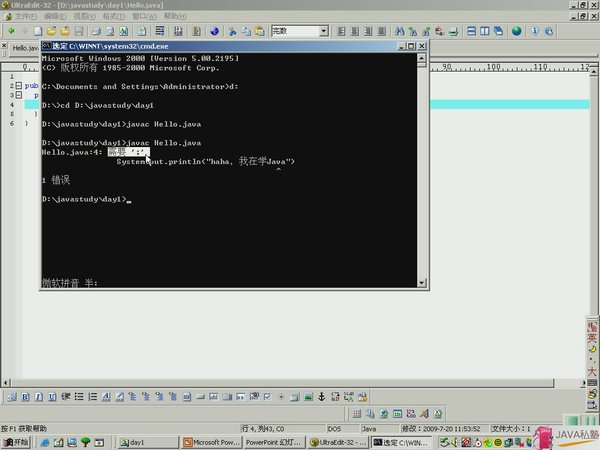This screenshot has width=600, height=450.
Task: Click the tile vertical windows icon
Action: pos(485,31)
